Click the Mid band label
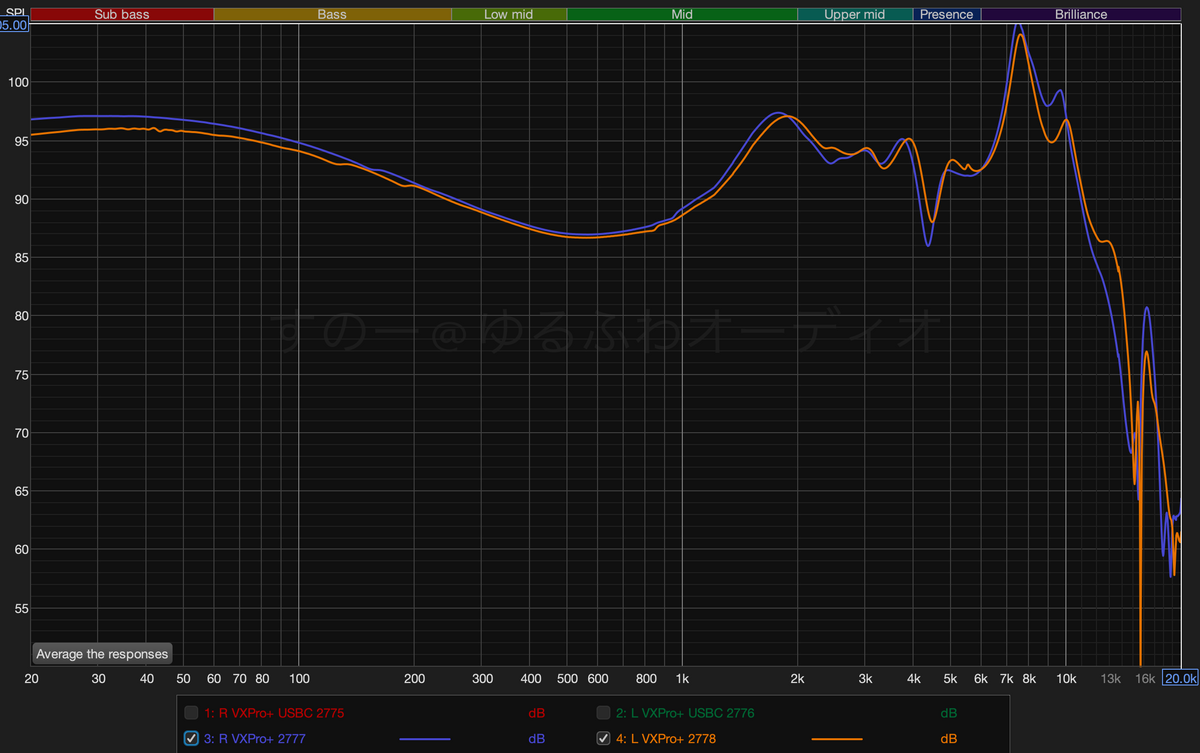Image resolution: width=1200 pixels, height=753 pixels. pos(682,14)
